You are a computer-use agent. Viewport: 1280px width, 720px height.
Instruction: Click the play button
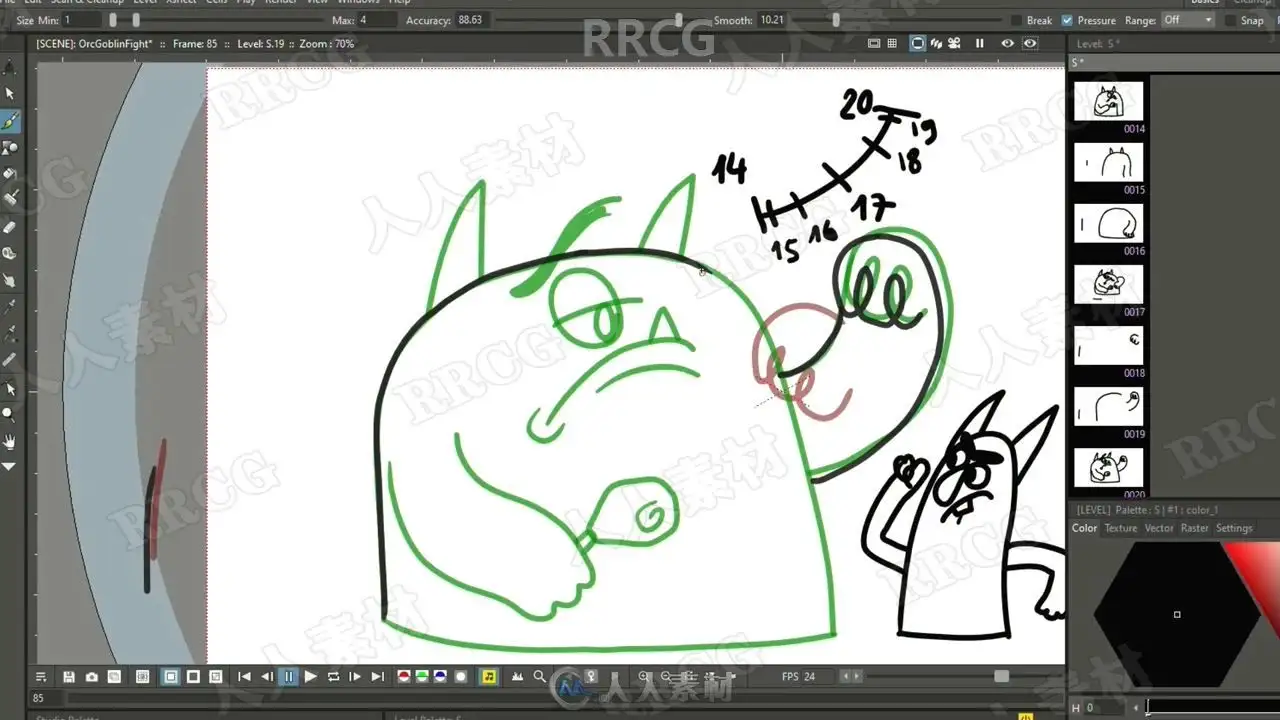(x=311, y=677)
